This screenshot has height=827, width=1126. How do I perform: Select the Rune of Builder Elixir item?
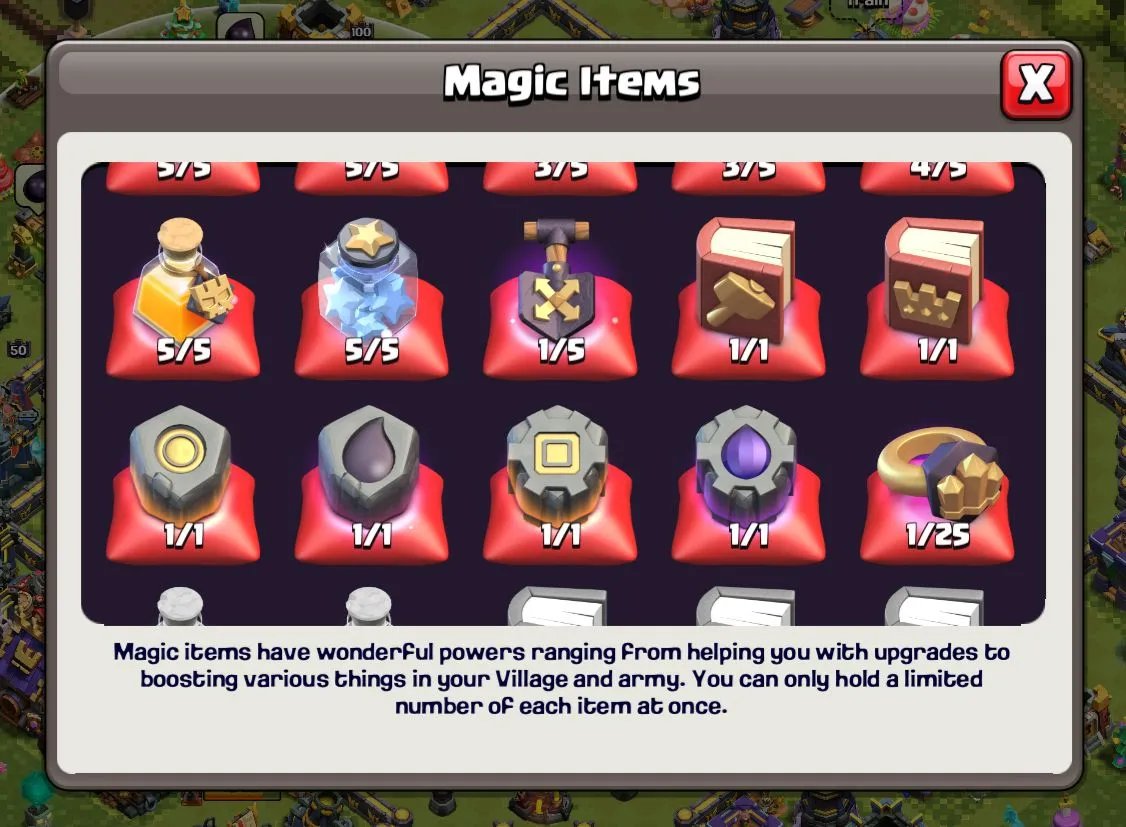[x=748, y=482]
